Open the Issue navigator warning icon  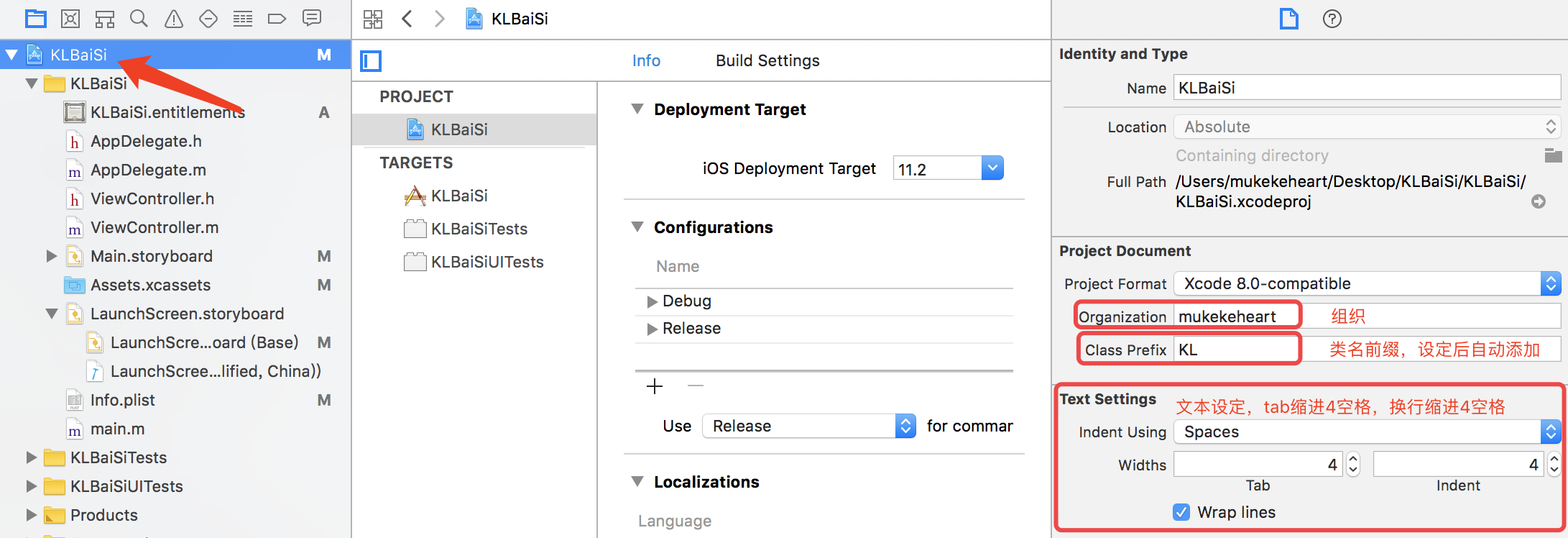174,19
